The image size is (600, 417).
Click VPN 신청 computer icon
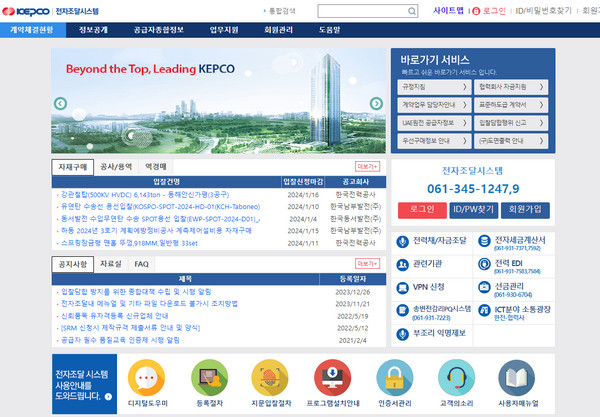tap(403, 288)
